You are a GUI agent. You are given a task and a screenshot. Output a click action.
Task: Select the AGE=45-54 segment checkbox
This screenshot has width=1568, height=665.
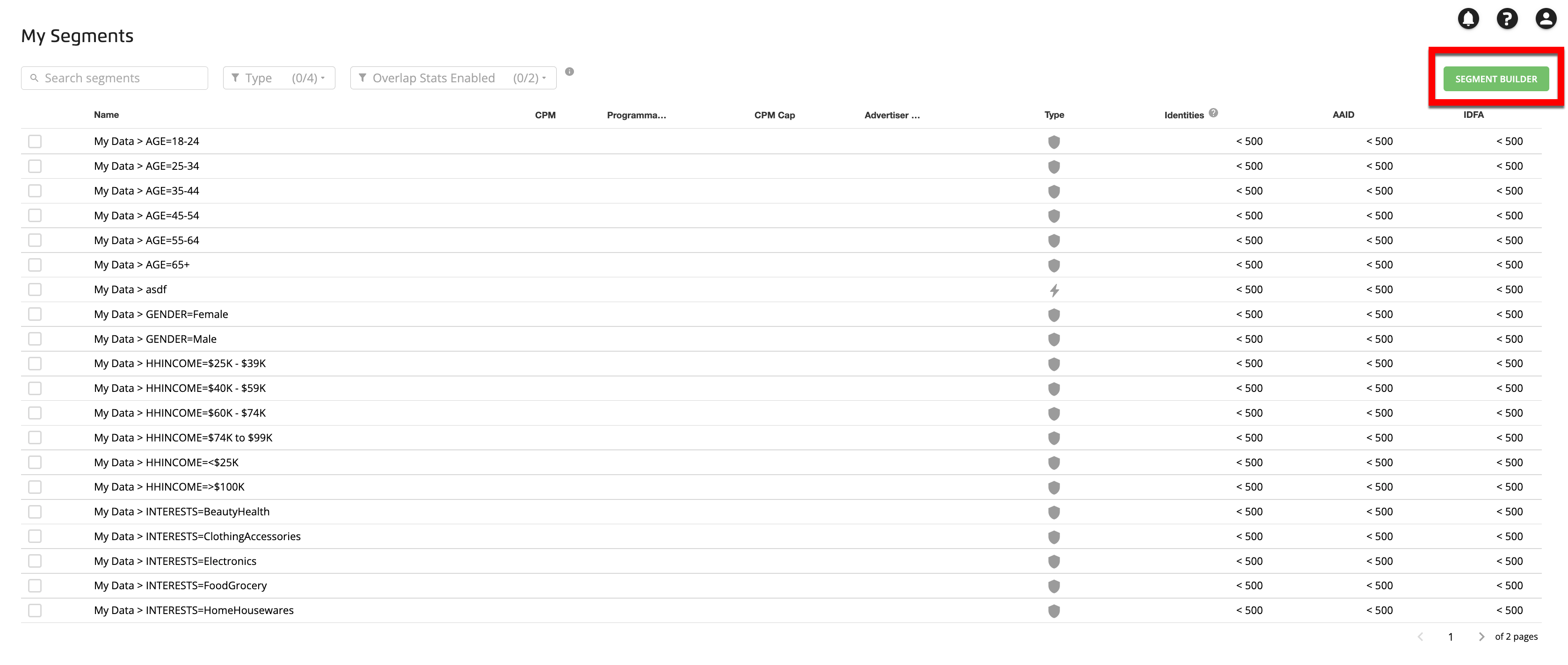35,216
